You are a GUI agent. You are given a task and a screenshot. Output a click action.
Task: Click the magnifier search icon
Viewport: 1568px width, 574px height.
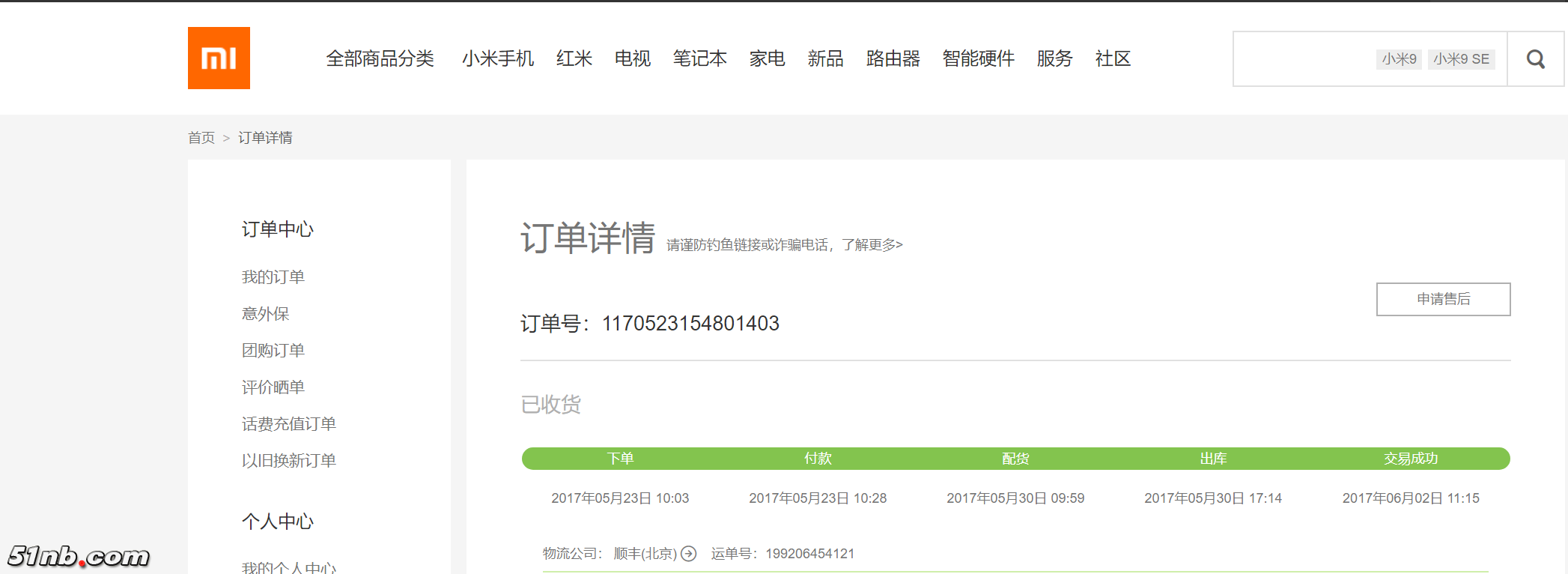(1535, 59)
